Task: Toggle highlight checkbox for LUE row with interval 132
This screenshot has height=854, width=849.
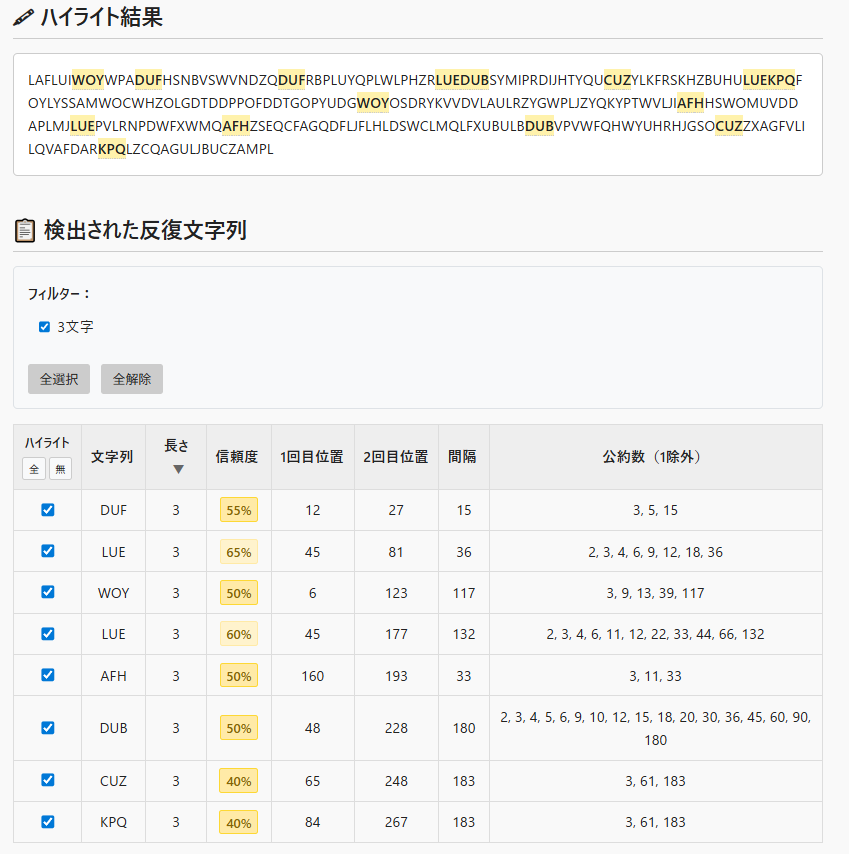Action: (47, 634)
